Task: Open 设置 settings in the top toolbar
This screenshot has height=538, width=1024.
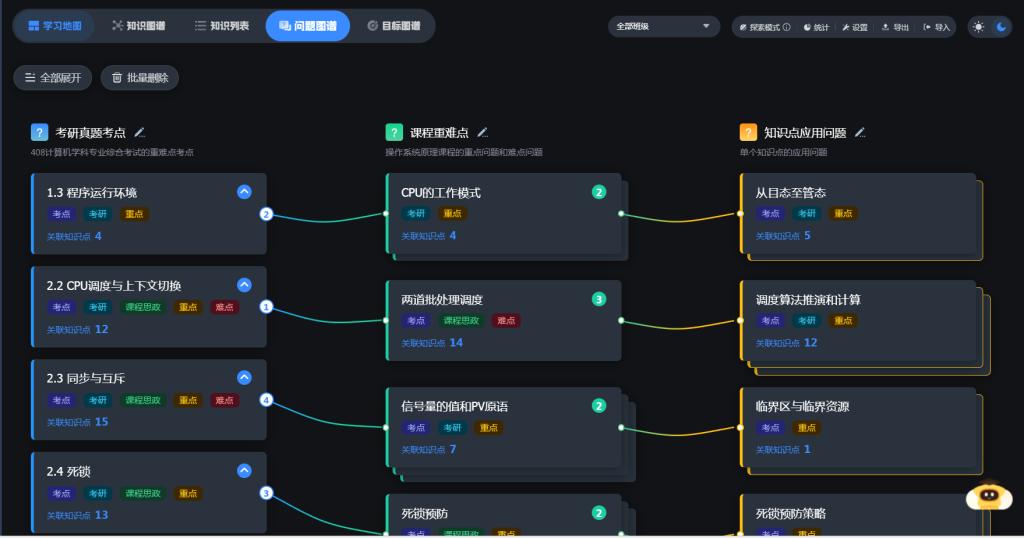Action: coord(854,27)
